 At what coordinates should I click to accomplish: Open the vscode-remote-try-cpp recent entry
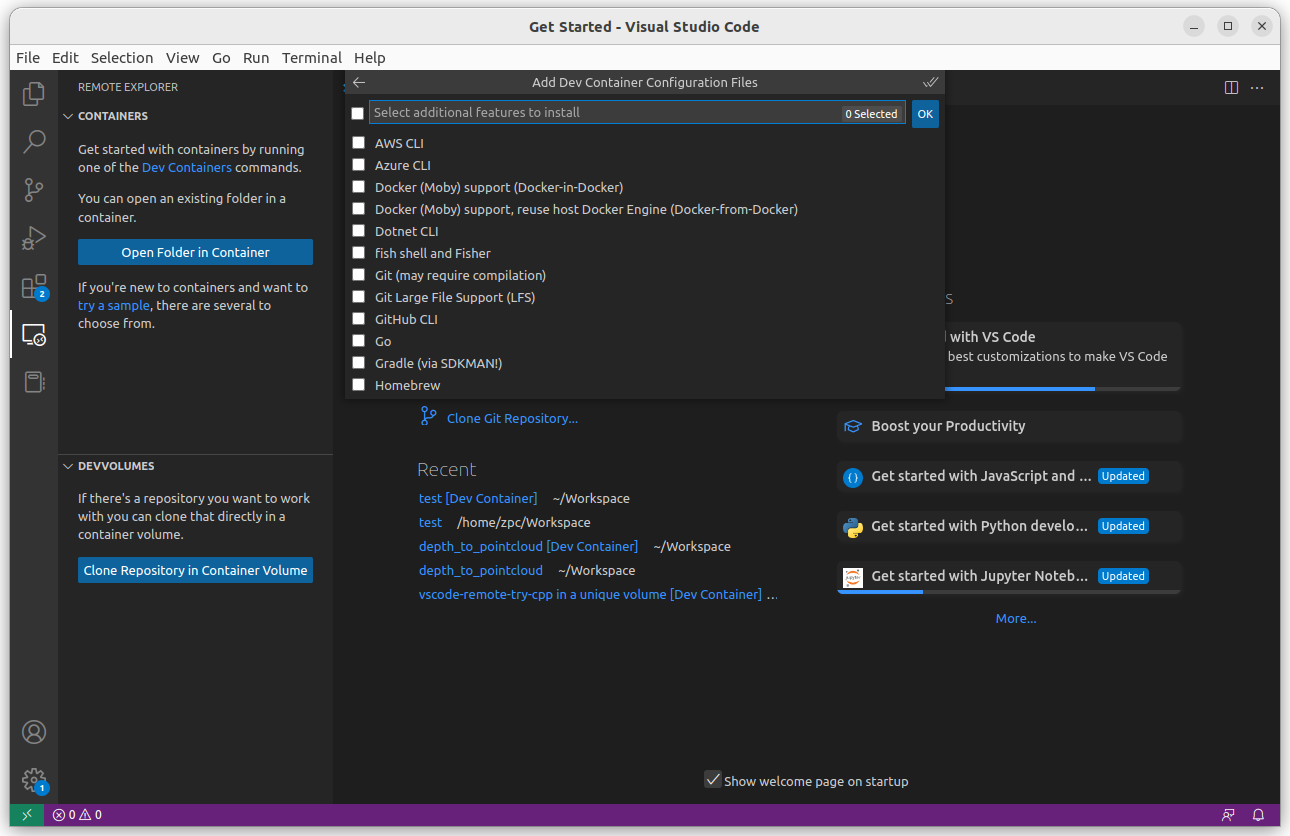tap(590, 594)
